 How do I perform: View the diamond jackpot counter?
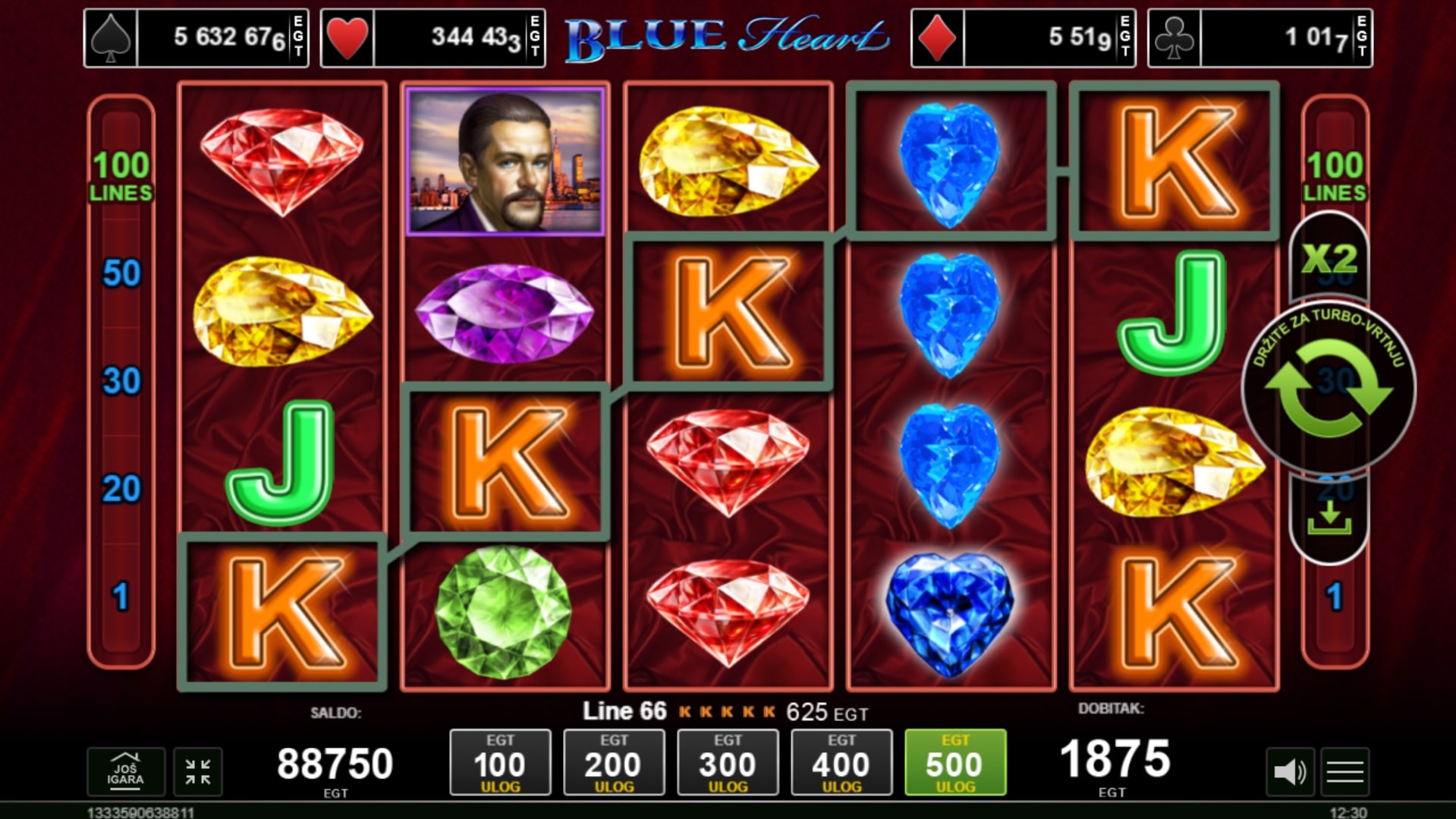point(1024,38)
